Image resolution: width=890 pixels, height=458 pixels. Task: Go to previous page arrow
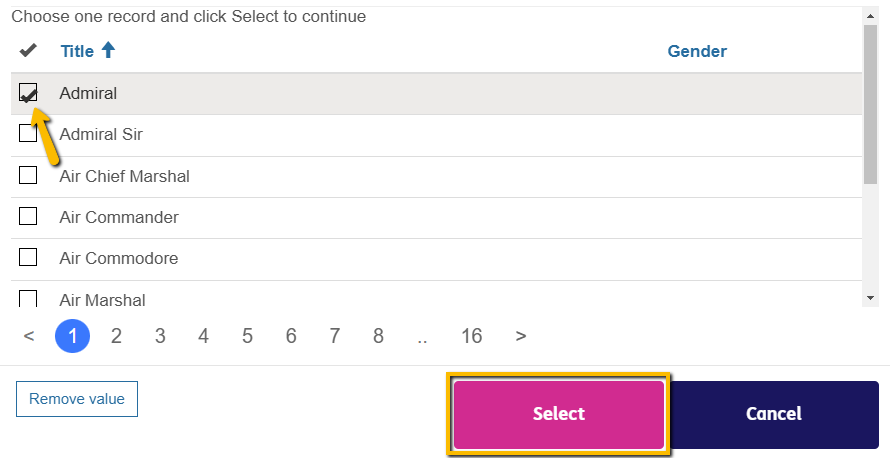[29, 336]
